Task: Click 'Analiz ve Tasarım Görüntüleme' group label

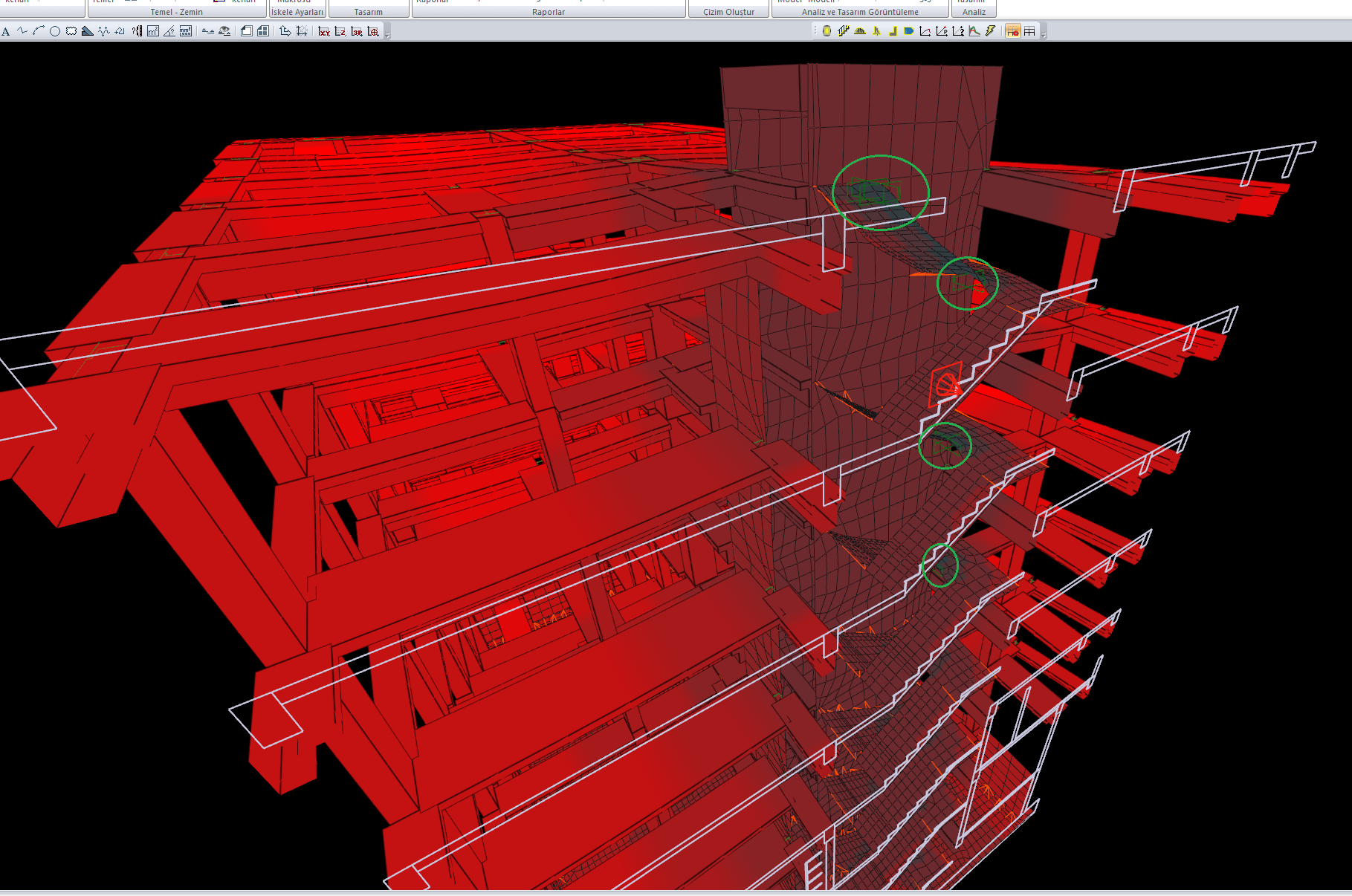Action: (860, 12)
